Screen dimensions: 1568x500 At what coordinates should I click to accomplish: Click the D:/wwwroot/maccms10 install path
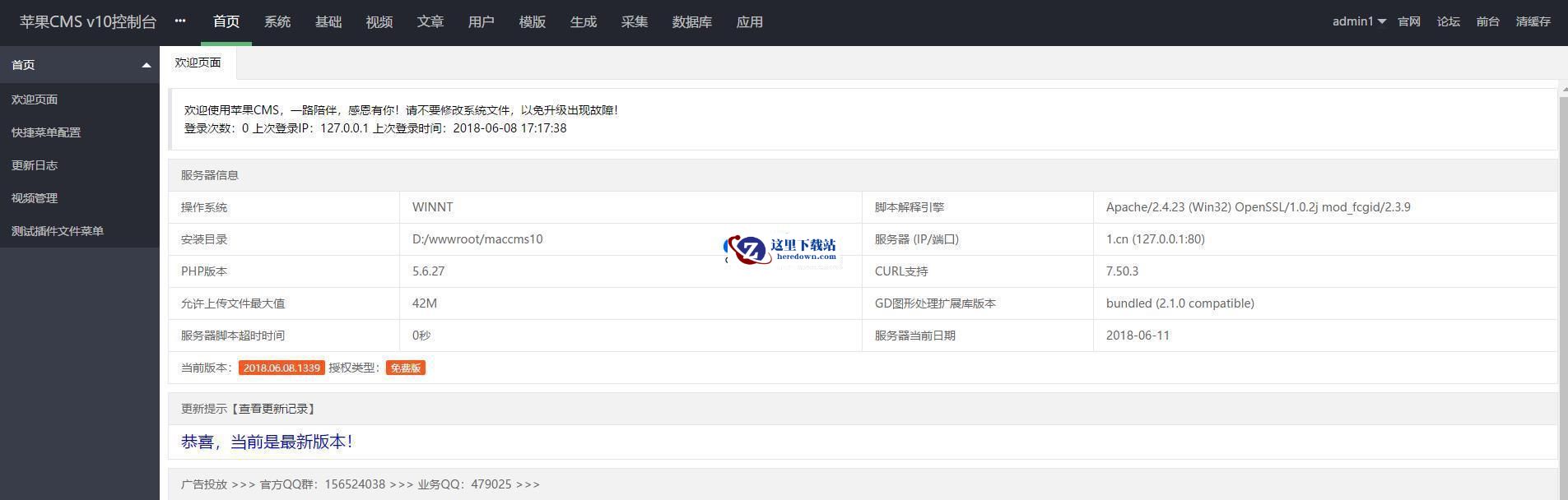[x=477, y=239]
